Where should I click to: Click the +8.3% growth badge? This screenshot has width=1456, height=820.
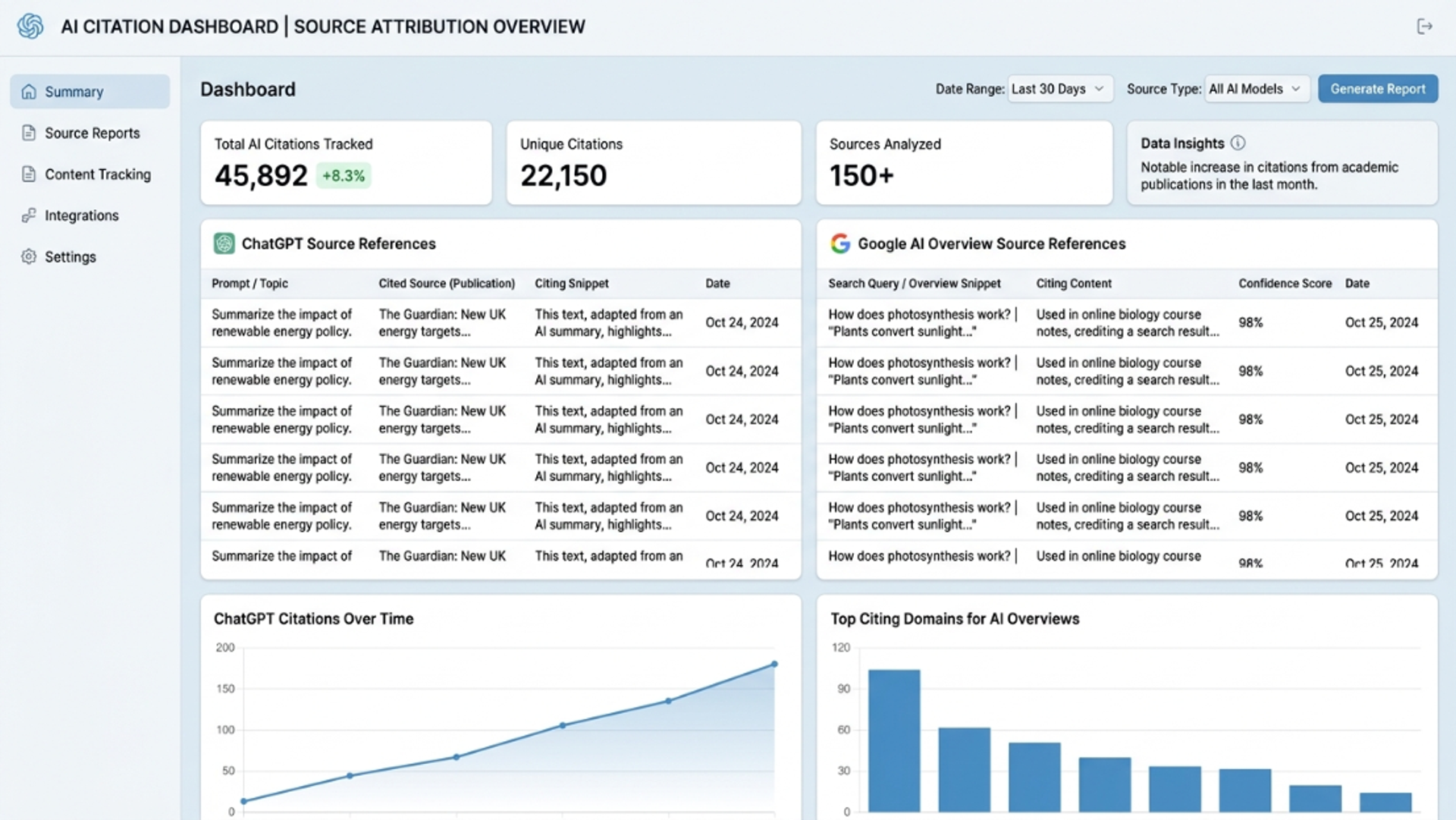pos(344,176)
